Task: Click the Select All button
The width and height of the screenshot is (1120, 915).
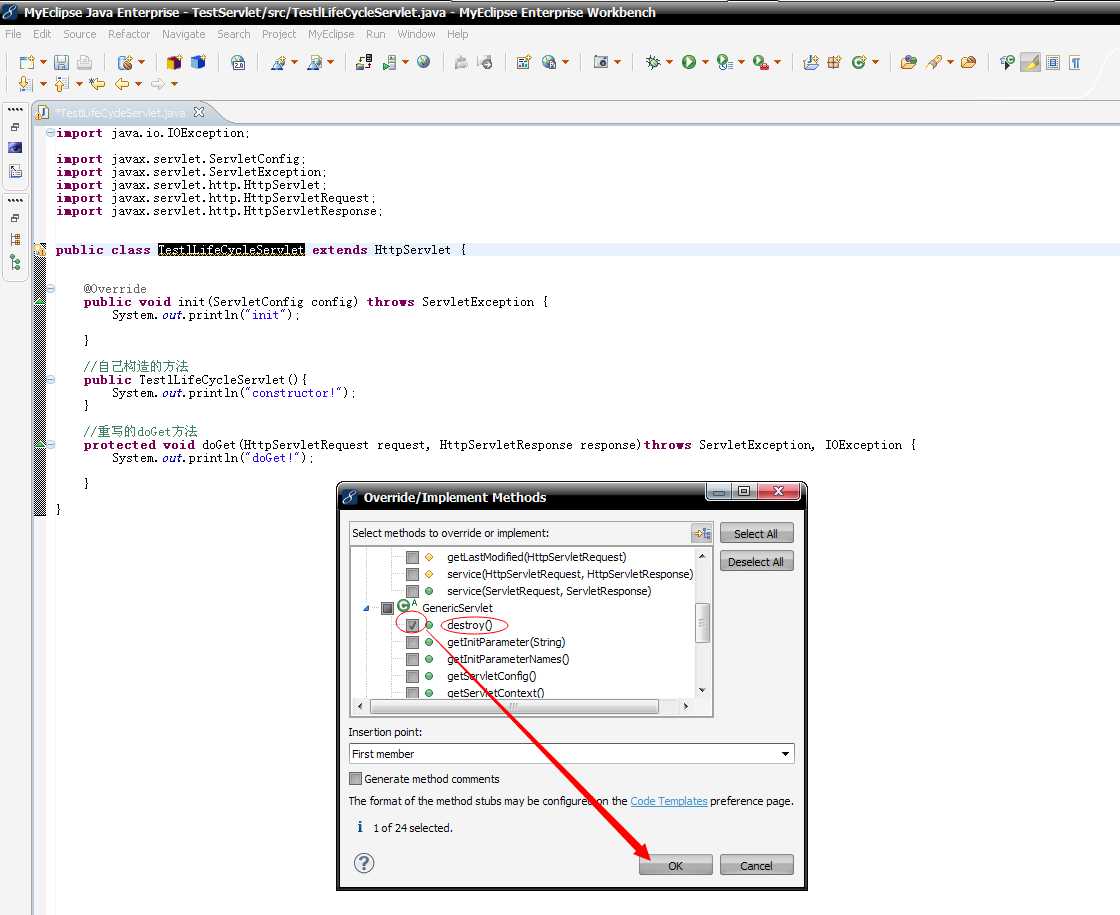Action: coord(756,534)
